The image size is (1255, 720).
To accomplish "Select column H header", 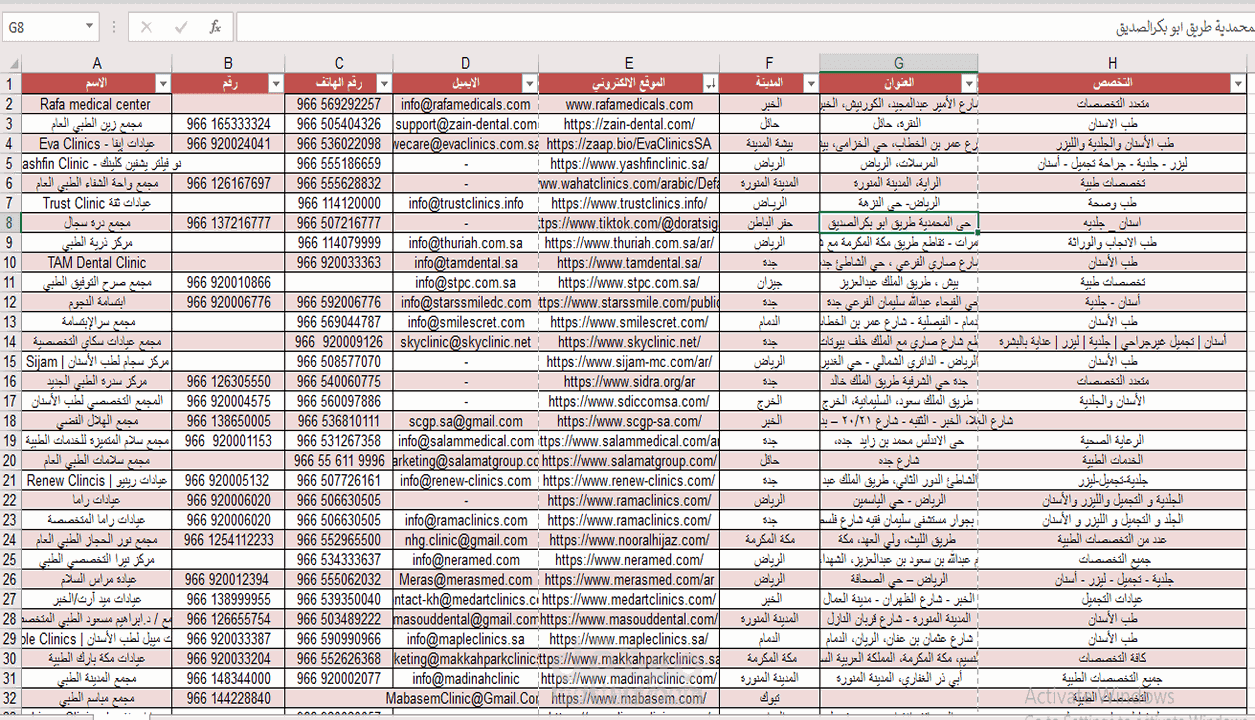I will [x=1113, y=63].
